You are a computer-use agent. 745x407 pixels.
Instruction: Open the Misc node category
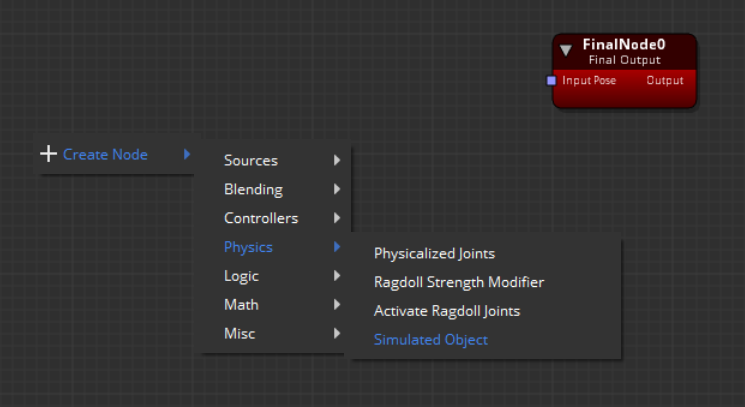pyautogui.click(x=239, y=334)
